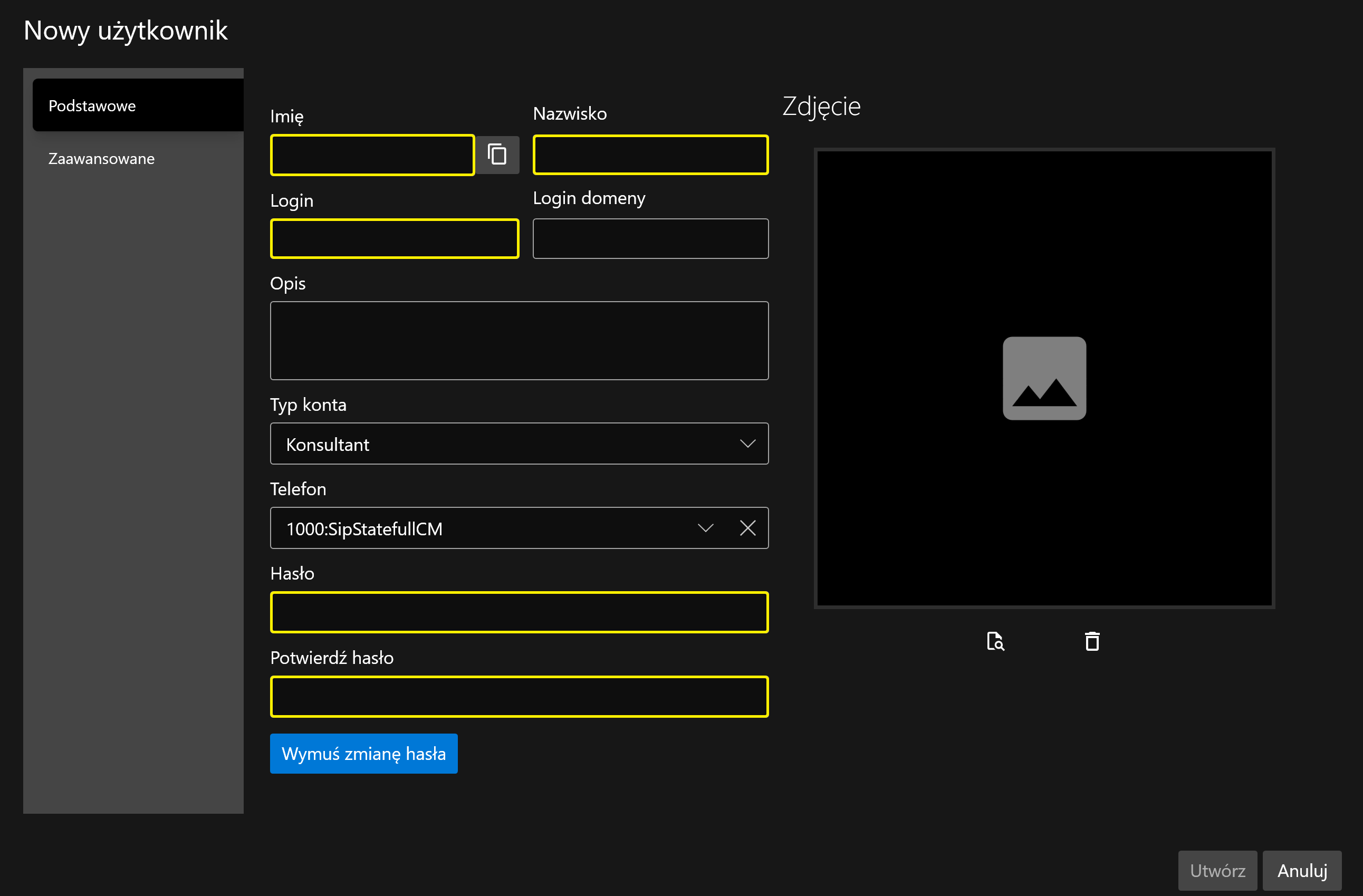
Task: Click the copy icon next to Imię
Action: coord(496,155)
